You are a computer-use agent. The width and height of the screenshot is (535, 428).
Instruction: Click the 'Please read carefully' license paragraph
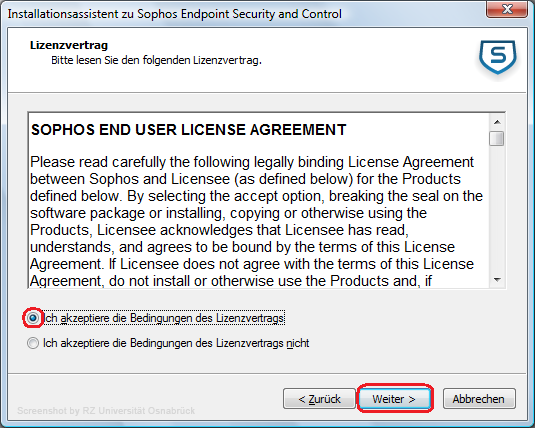click(x=256, y=221)
